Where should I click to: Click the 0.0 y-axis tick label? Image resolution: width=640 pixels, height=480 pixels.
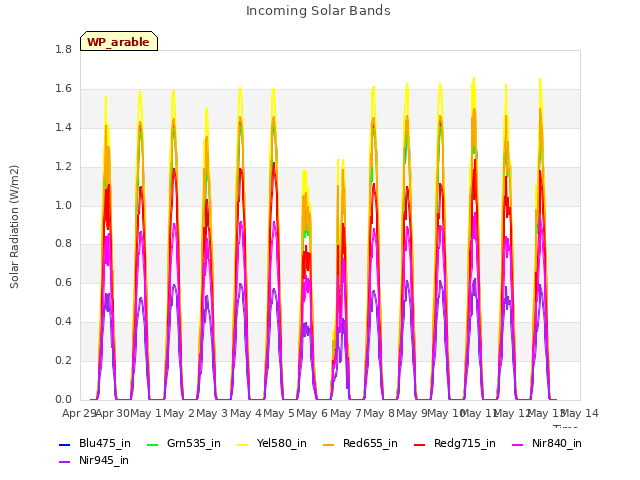coord(63,399)
